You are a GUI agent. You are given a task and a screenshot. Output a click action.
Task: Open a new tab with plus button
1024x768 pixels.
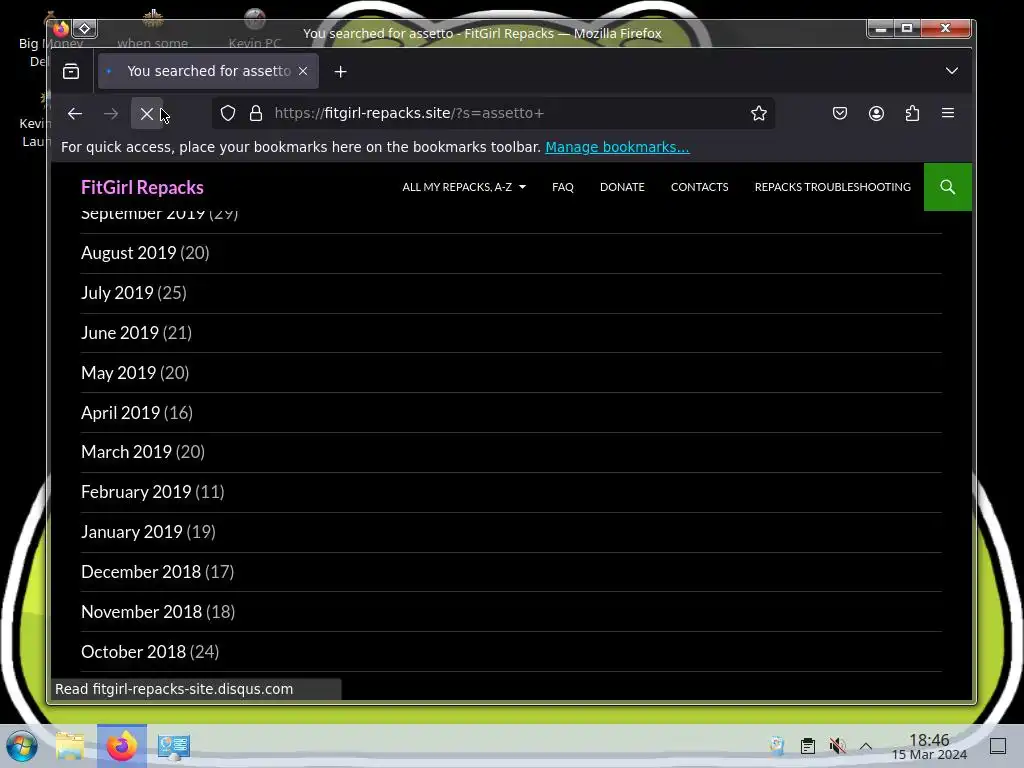(340, 71)
